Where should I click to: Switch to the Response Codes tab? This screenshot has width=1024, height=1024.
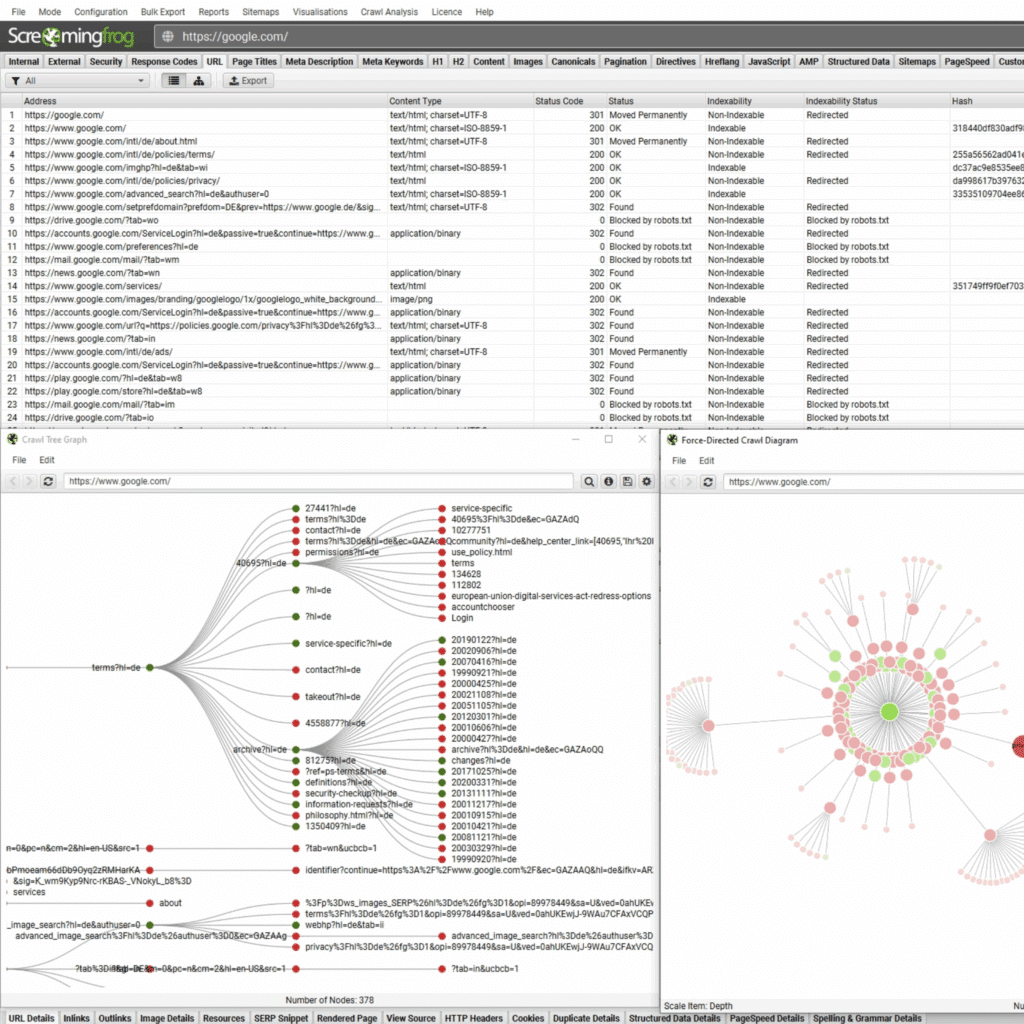pyautogui.click(x=164, y=61)
